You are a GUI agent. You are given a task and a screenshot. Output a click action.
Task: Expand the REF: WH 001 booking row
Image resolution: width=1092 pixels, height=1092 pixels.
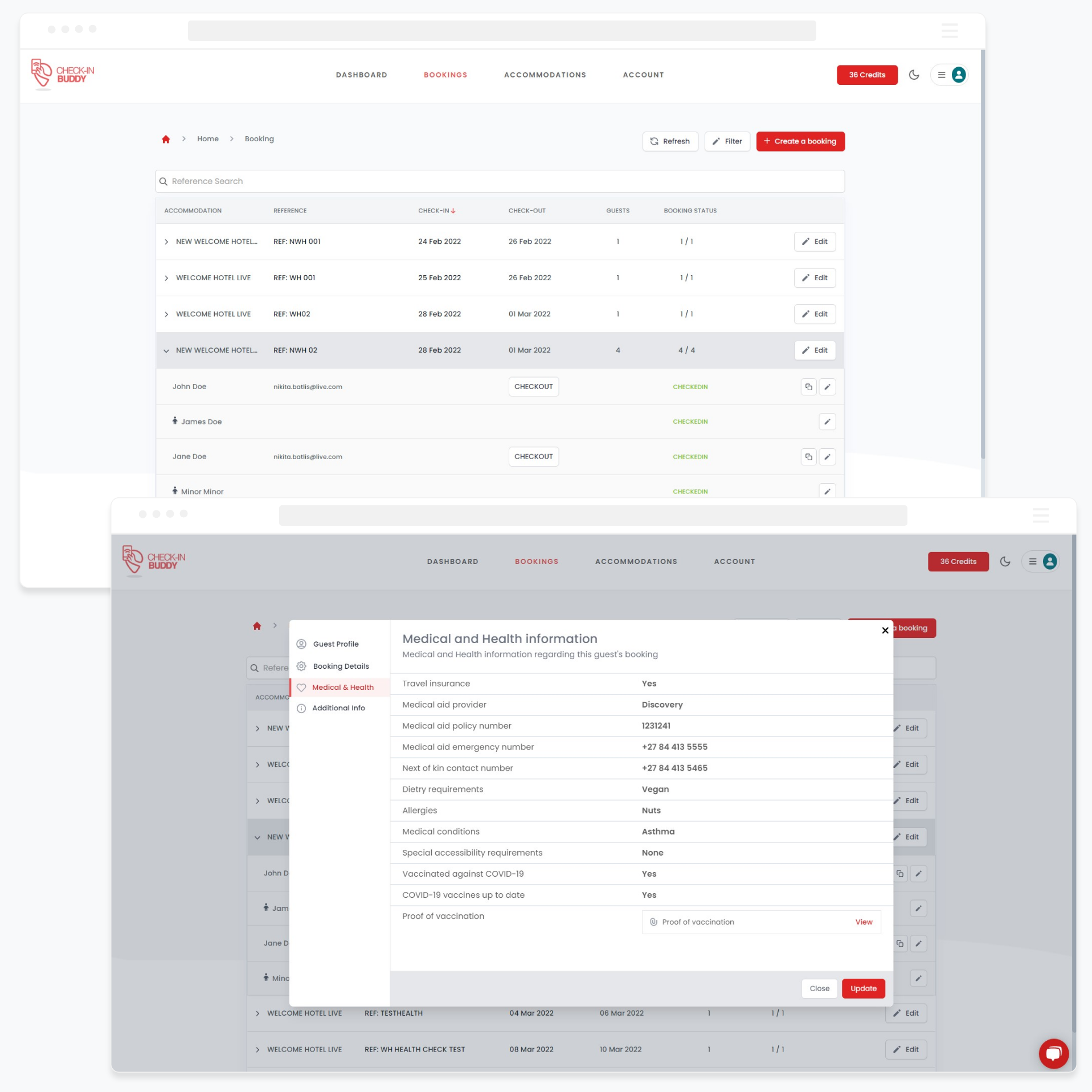166,278
